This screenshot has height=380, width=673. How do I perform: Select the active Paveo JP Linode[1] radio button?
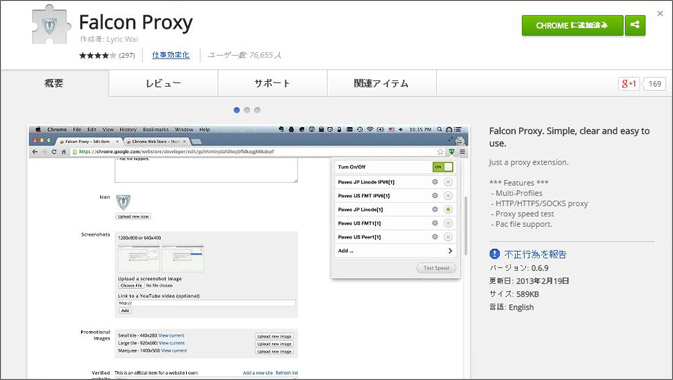click(448, 210)
